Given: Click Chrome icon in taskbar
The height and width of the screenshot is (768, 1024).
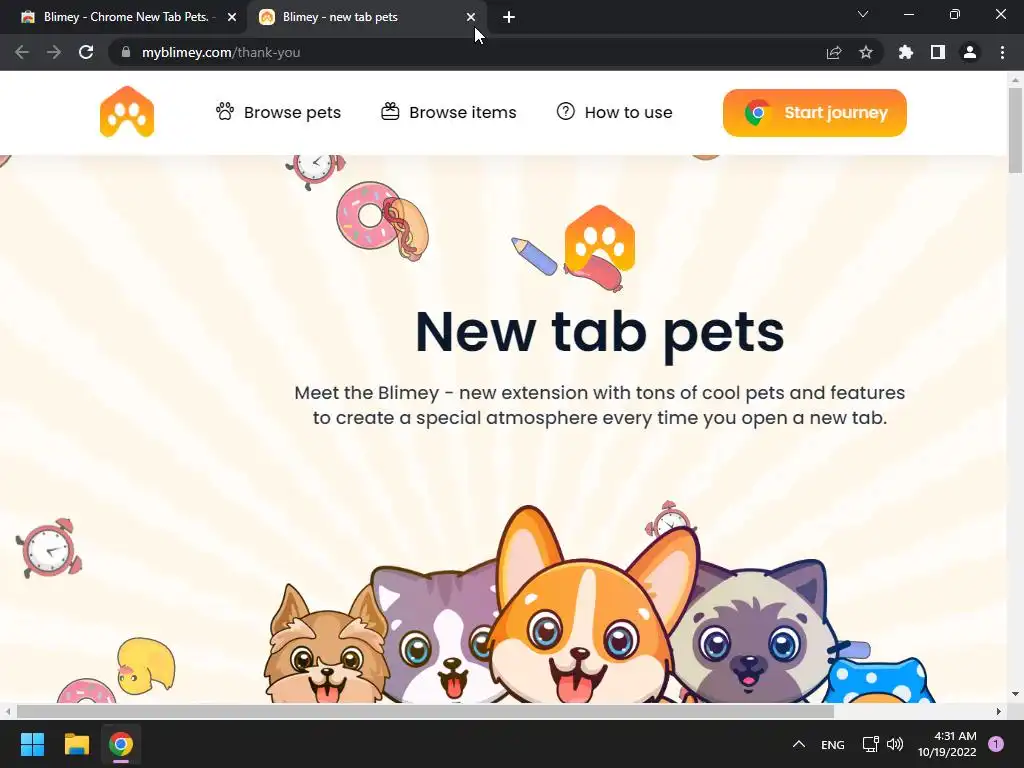Looking at the screenshot, I should coord(121,744).
